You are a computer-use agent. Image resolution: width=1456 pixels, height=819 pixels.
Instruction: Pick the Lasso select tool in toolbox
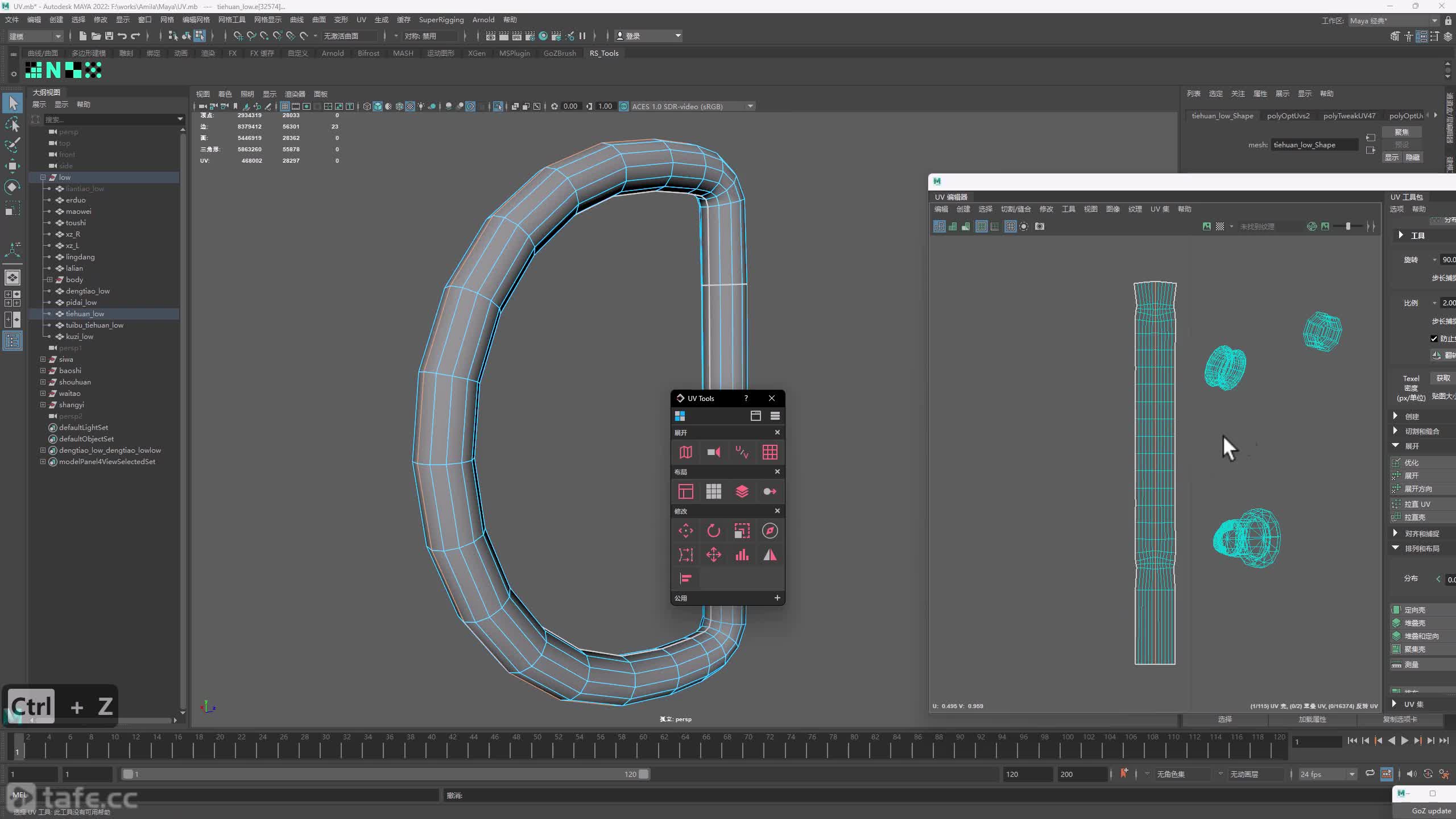(13, 124)
